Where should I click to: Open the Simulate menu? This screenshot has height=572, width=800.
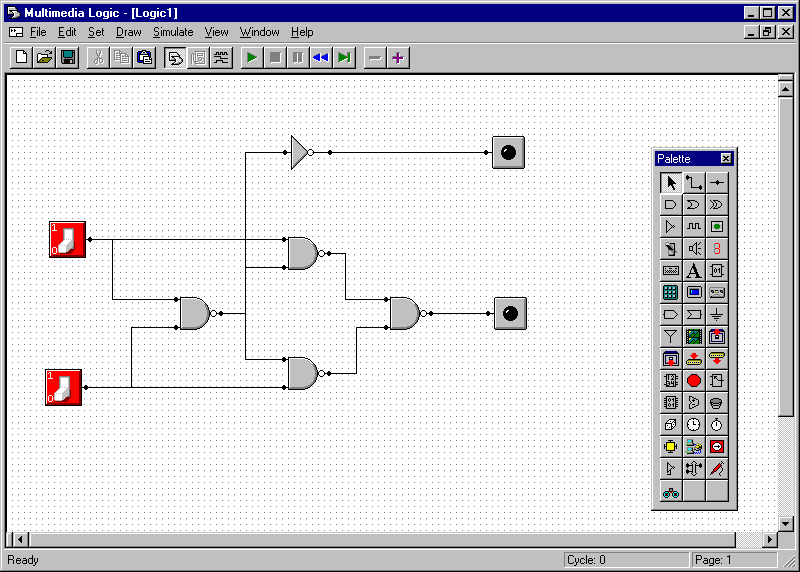pyautogui.click(x=173, y=32)
